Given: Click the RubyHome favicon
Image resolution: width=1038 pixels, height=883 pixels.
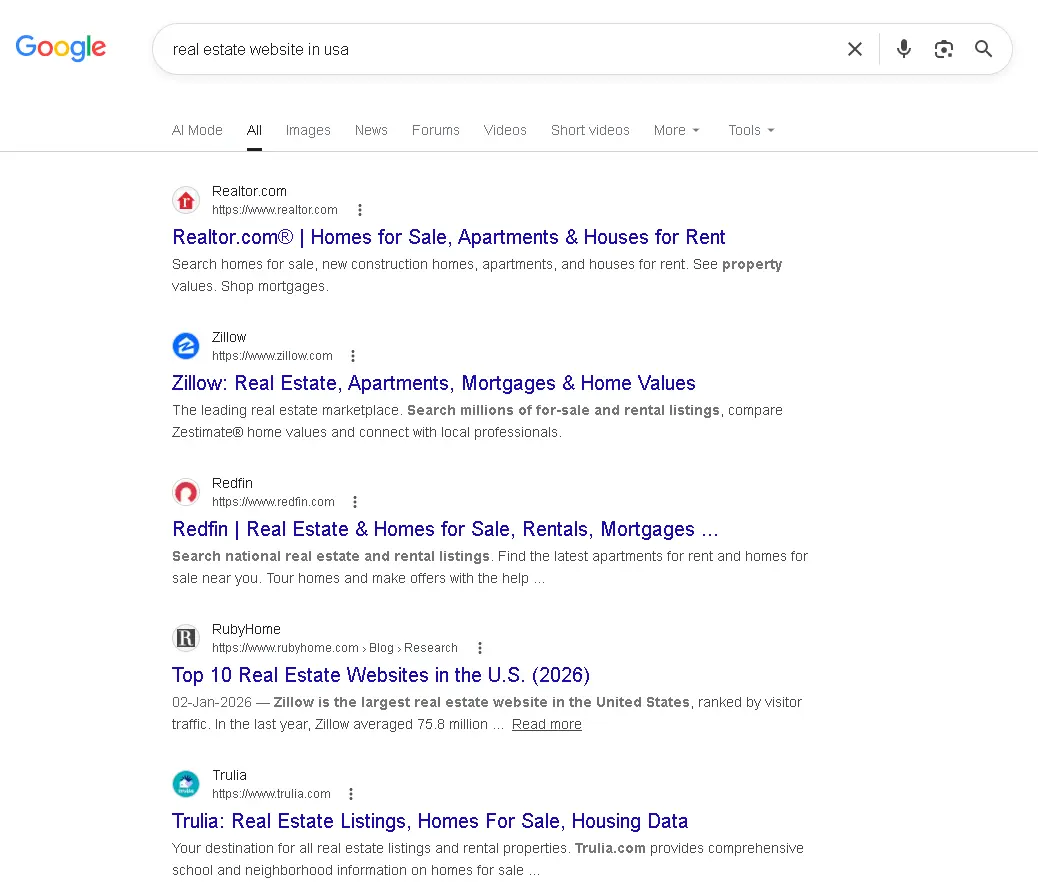Looking at the screenshot, I should click(186, 638).
